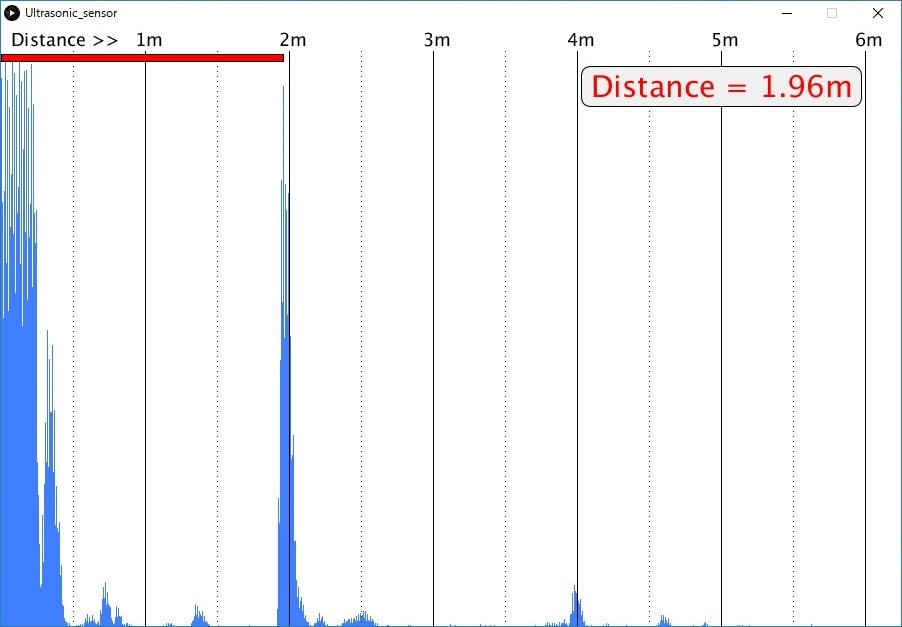Click the Distance = 1.96m readout box
902x627 pixels.
(721, 87)
